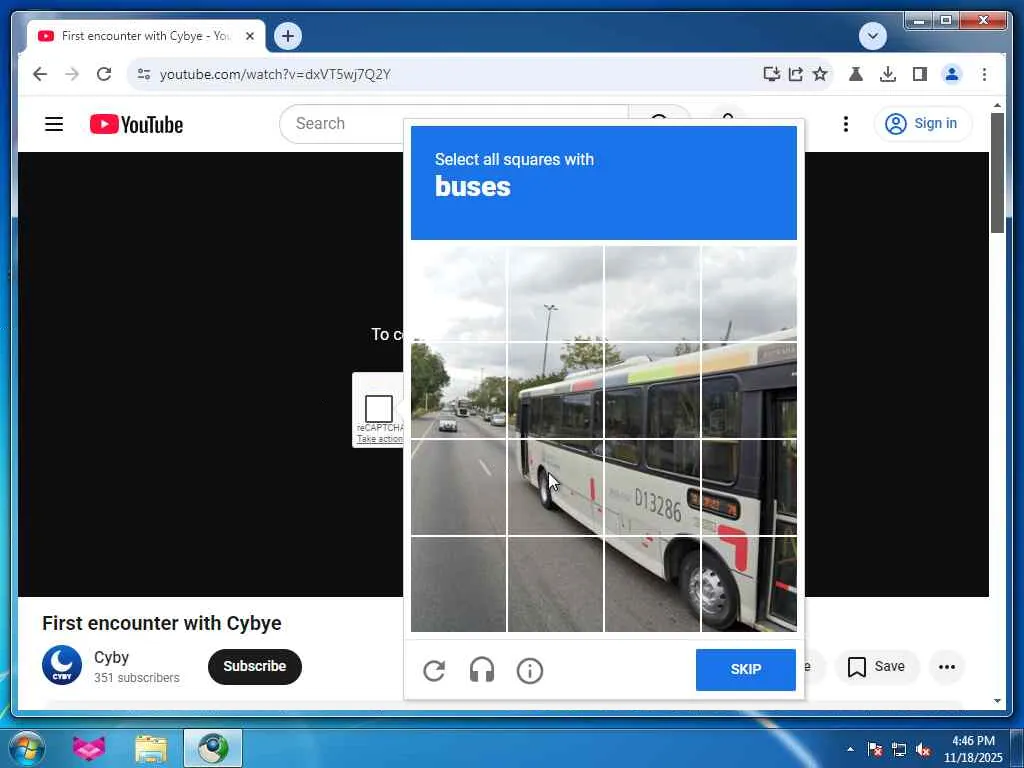Open the Windows Start button
This screenshot has height=768, width=1024.
click(27, 748)
